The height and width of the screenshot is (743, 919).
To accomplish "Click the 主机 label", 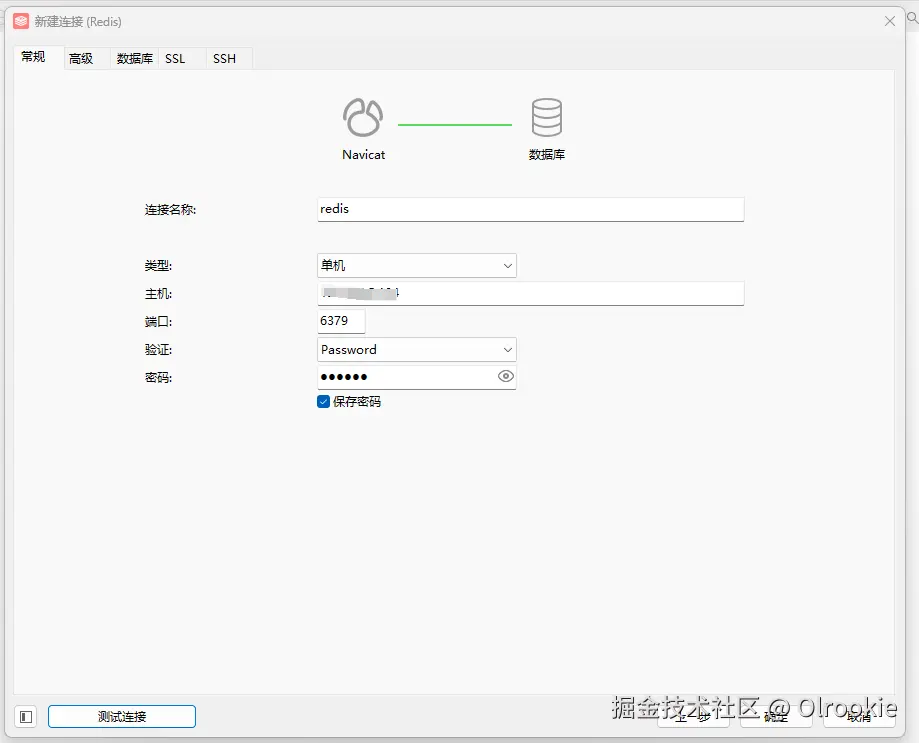I will point(158,294).
